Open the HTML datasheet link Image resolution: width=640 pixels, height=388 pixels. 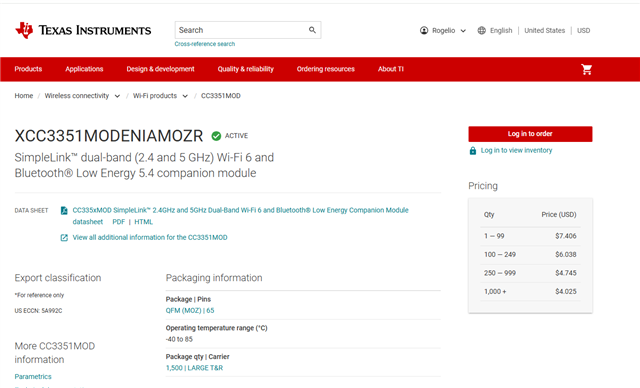pyautogui.click(x=144, y=222)
